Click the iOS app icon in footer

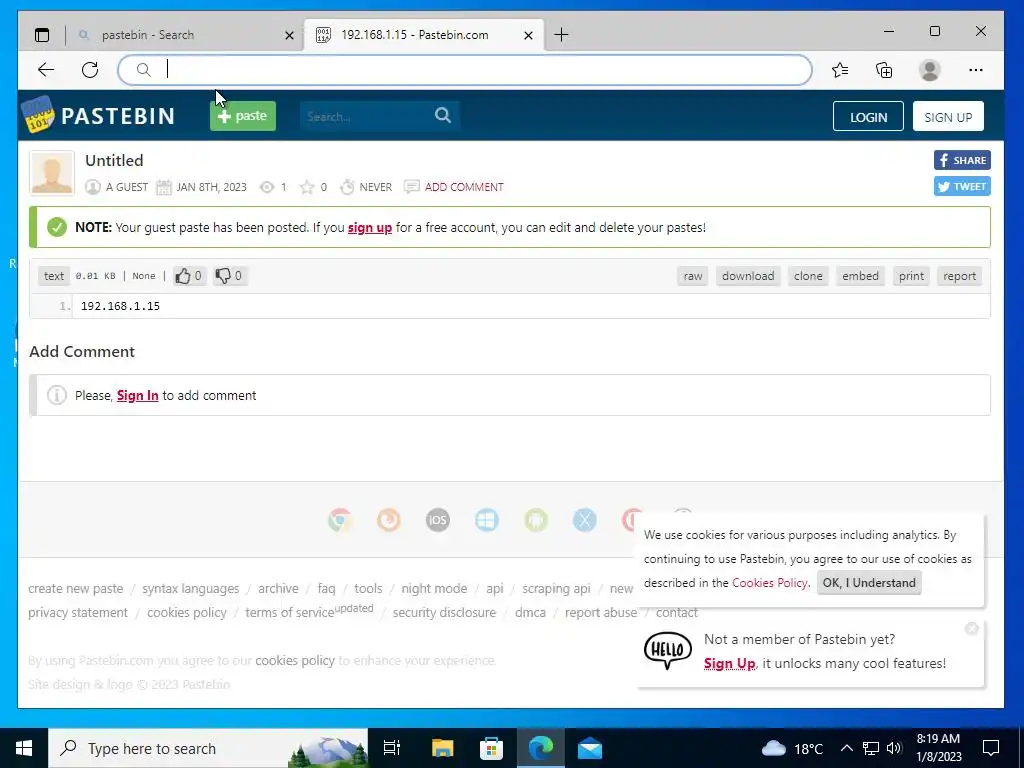click(438, 520)
